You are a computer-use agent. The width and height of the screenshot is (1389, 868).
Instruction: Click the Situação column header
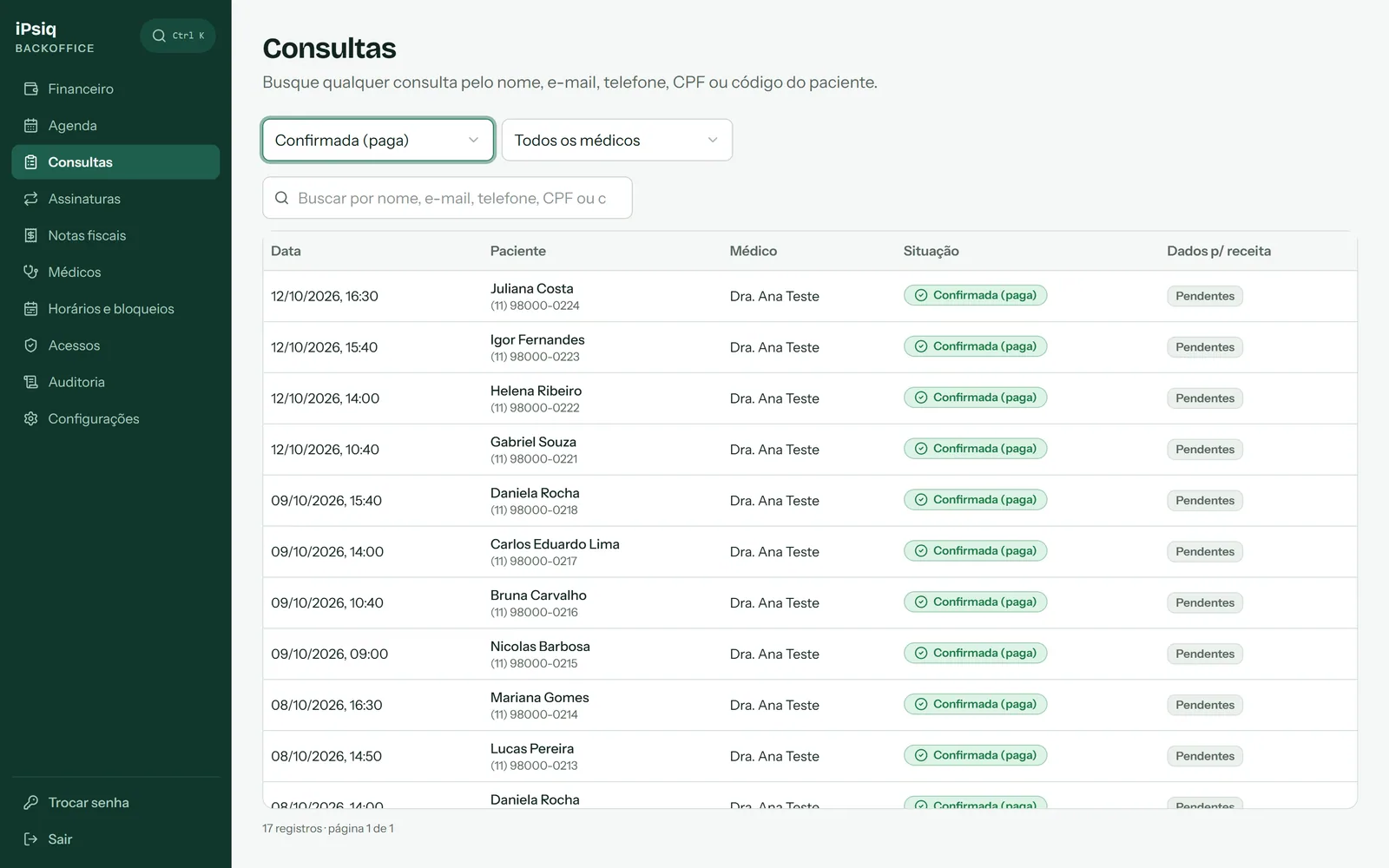pyautogui.click(x=931, y=251)
